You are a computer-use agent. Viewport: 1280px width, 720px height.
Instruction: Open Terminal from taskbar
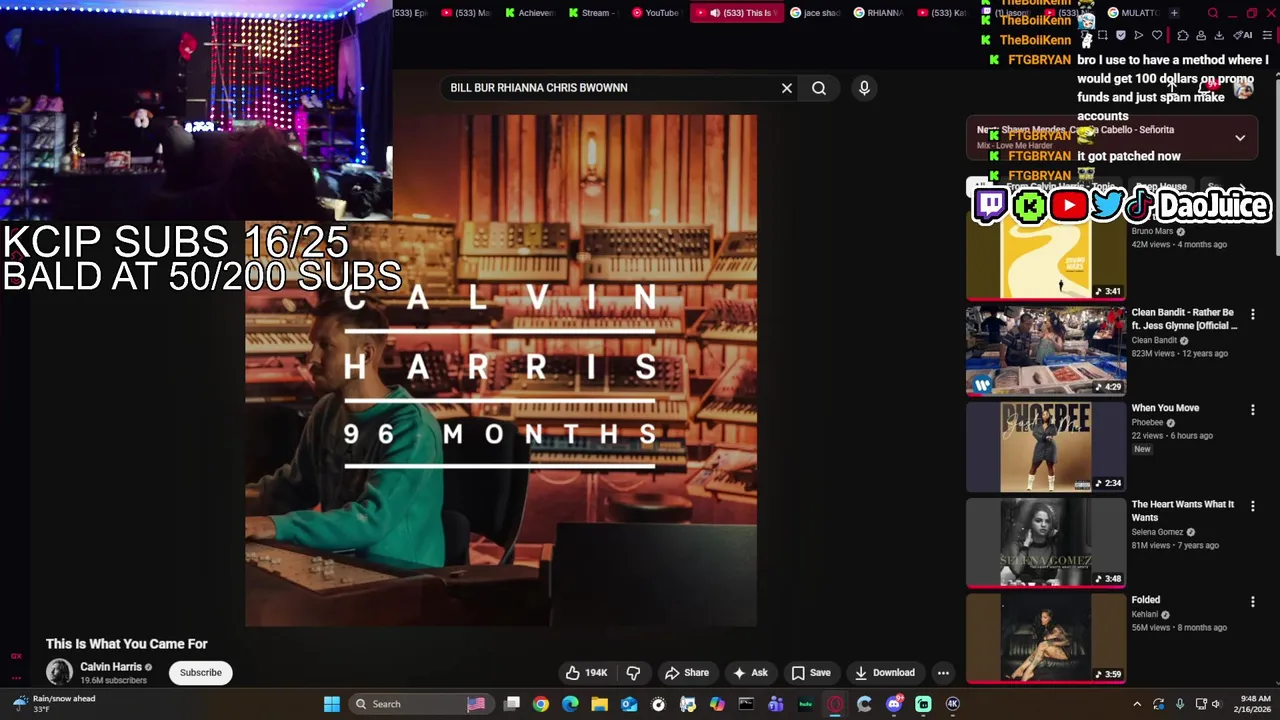click(746, 704)
